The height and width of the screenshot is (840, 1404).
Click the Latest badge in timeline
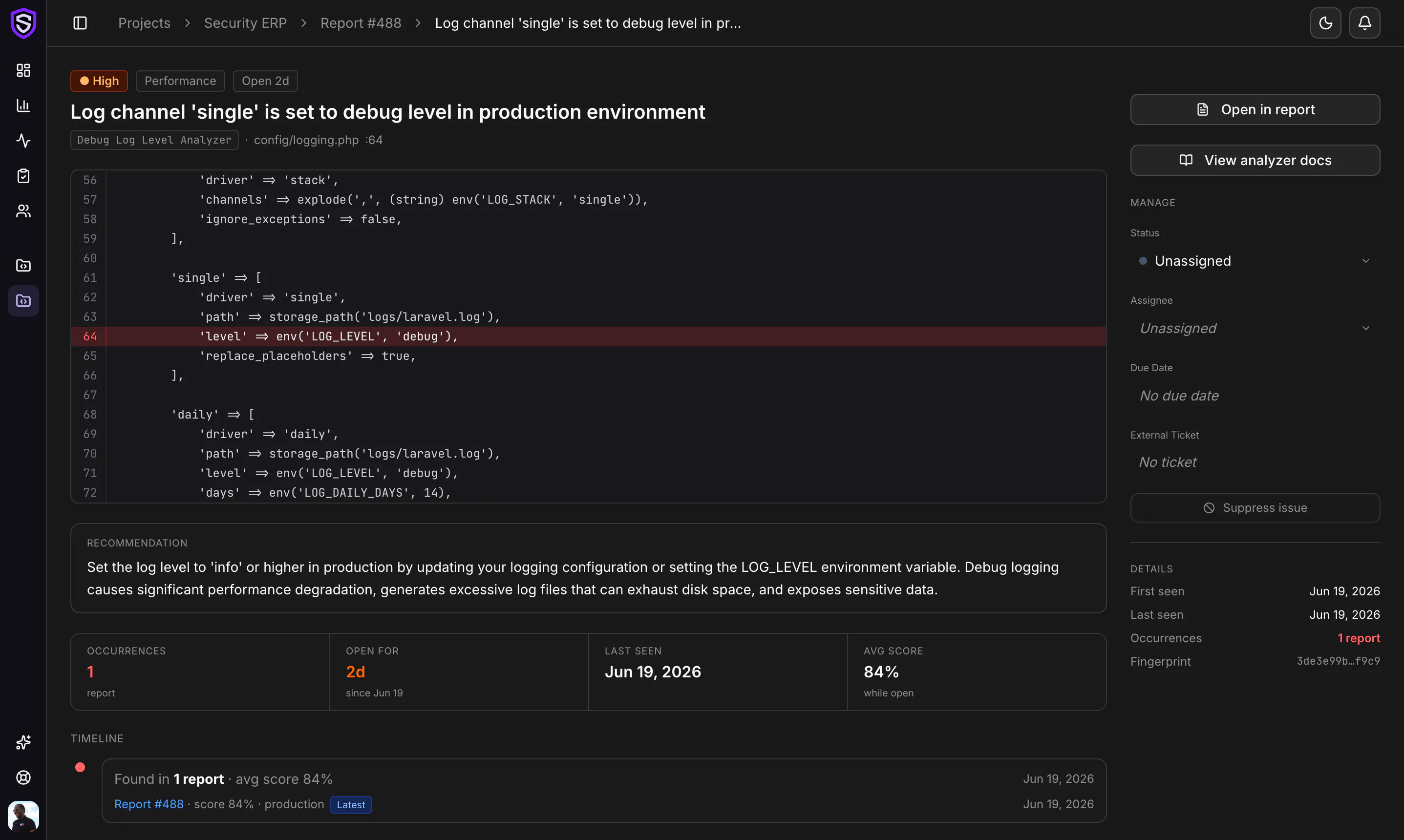click(351, 804)
